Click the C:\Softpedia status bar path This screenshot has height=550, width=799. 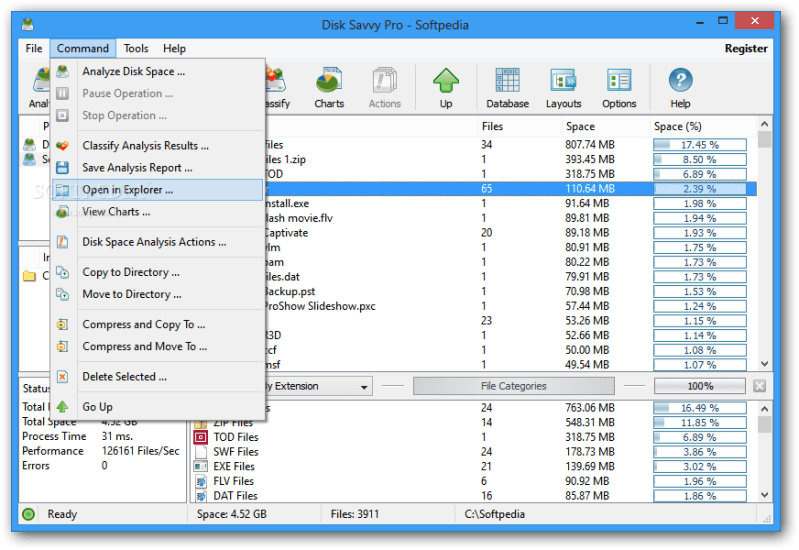(x=494, y=514)
